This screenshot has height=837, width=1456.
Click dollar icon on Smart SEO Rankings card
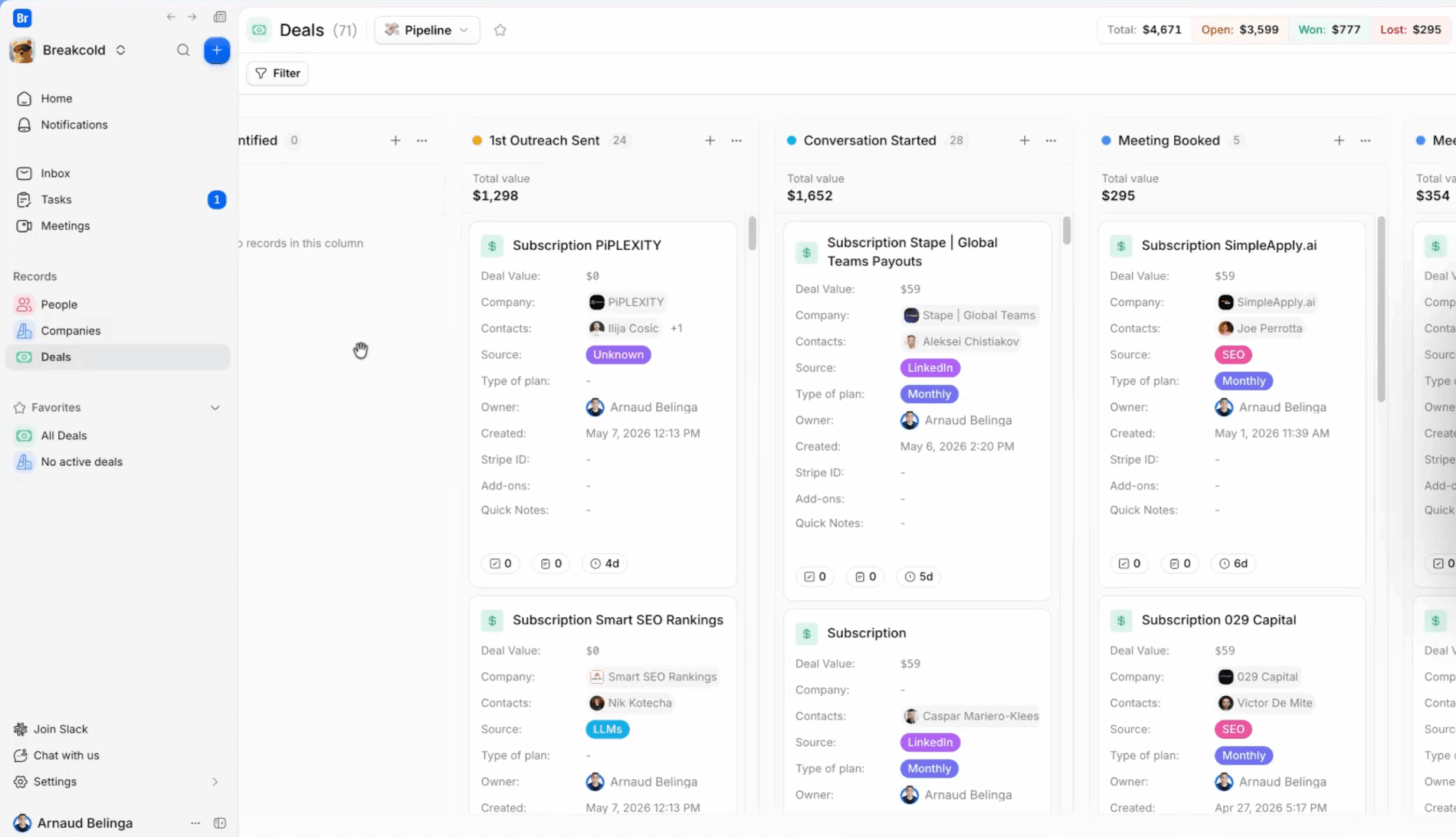point(492,620)
